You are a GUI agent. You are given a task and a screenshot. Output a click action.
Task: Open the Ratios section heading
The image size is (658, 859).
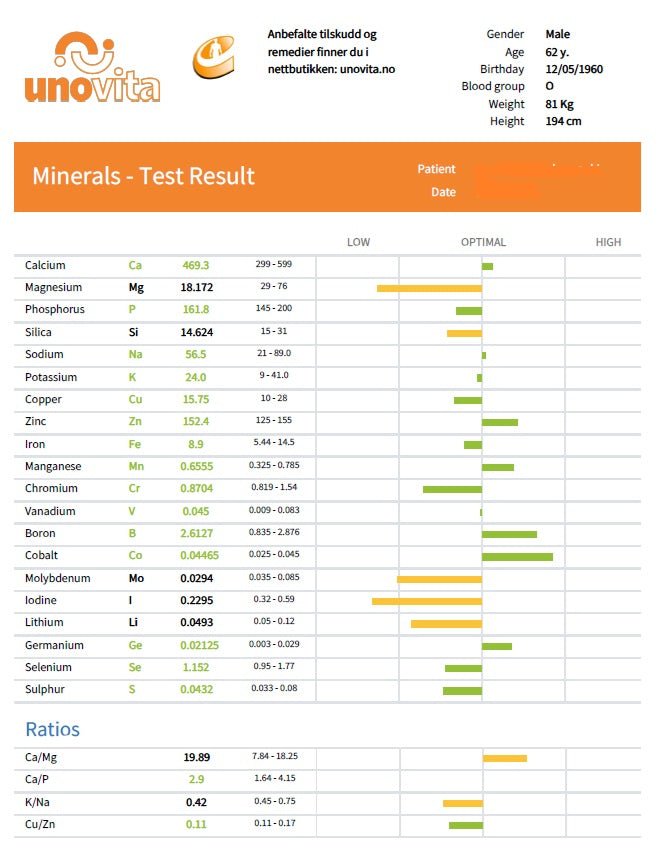(52, 729)
